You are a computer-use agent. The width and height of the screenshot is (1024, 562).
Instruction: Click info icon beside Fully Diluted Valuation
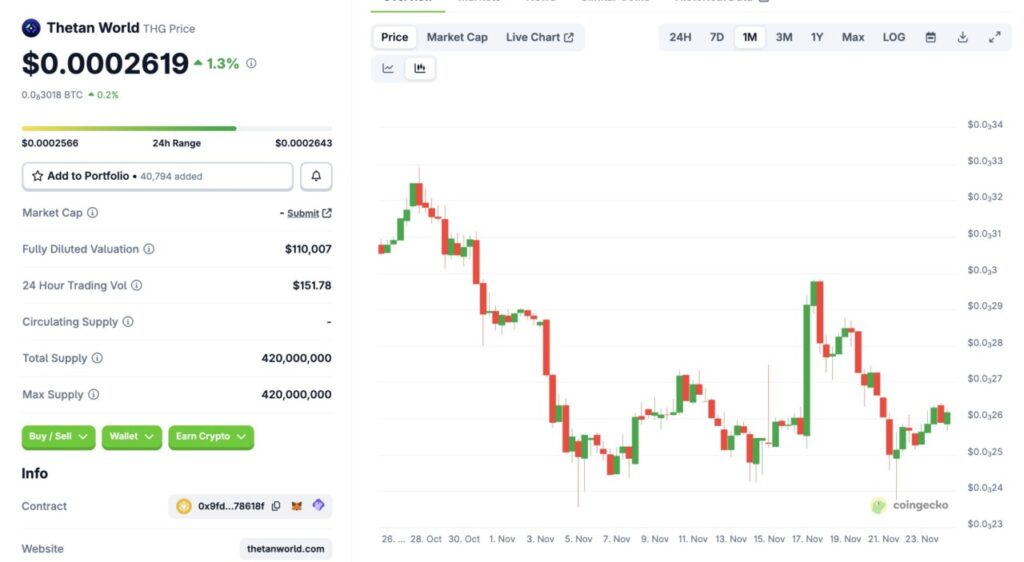click(x=149, y=249)
